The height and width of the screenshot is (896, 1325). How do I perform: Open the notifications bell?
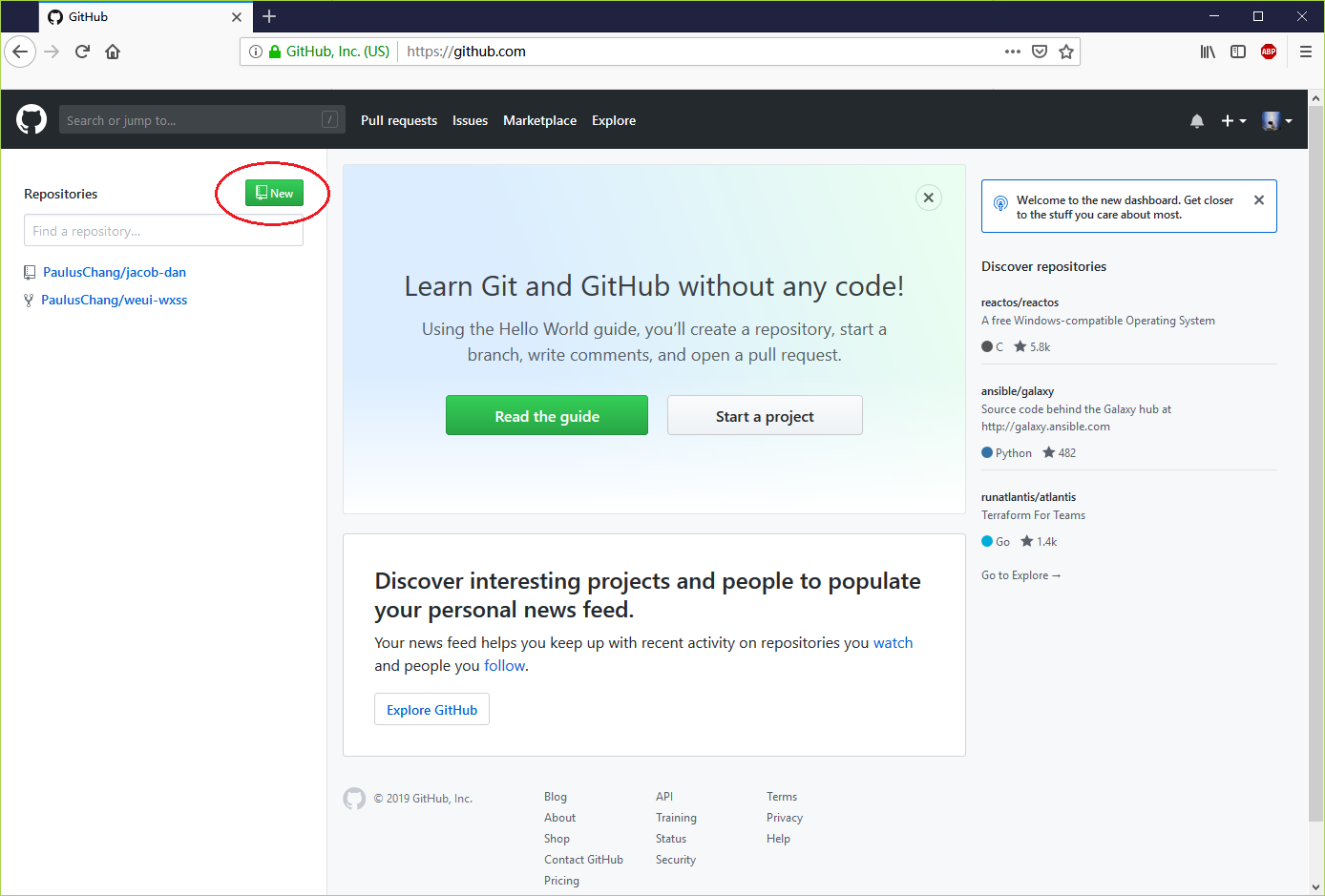coord(1197,121)
